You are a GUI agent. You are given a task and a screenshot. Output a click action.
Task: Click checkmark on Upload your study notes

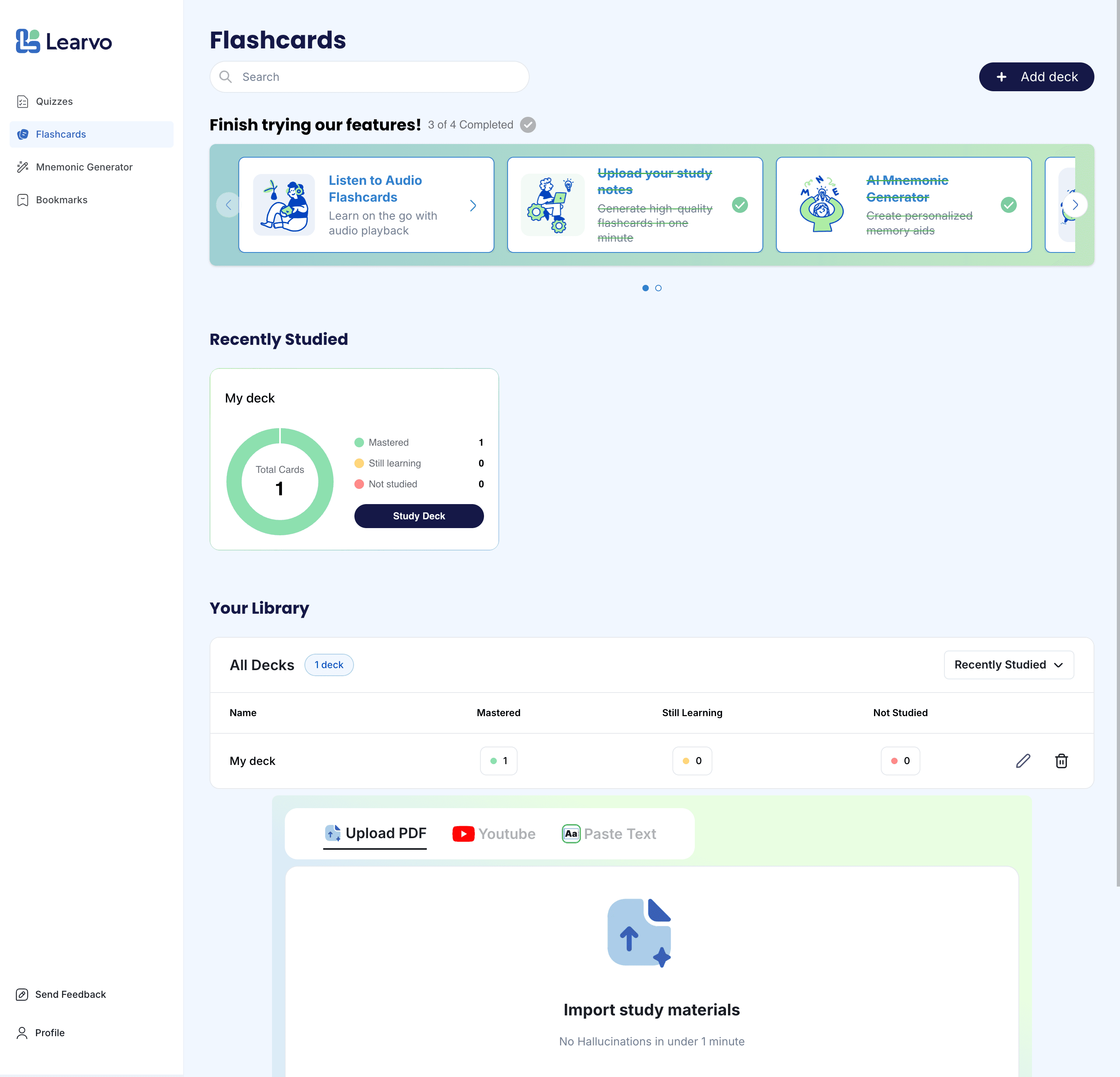click(740, 205)
